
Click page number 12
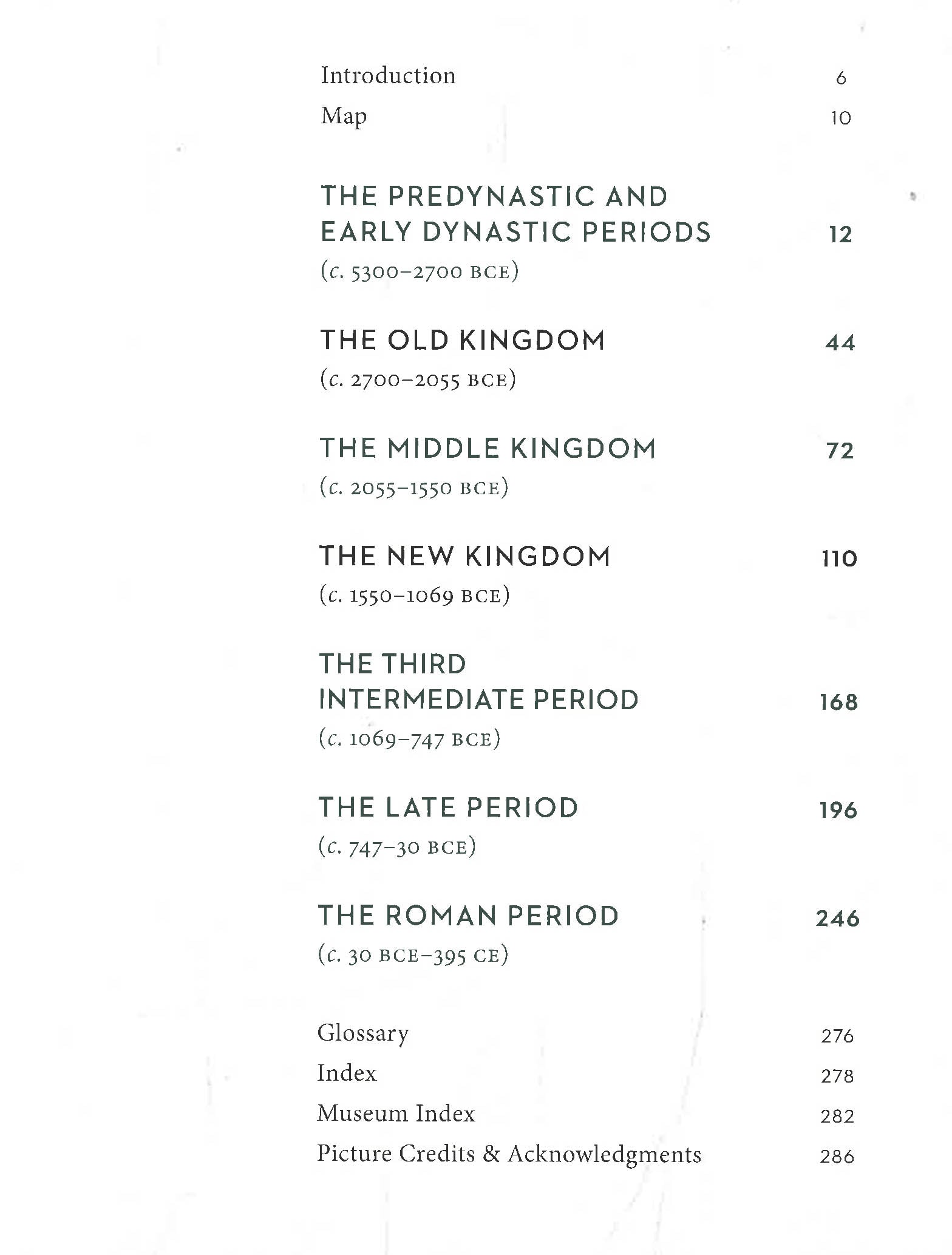click(x=840, y=235)
